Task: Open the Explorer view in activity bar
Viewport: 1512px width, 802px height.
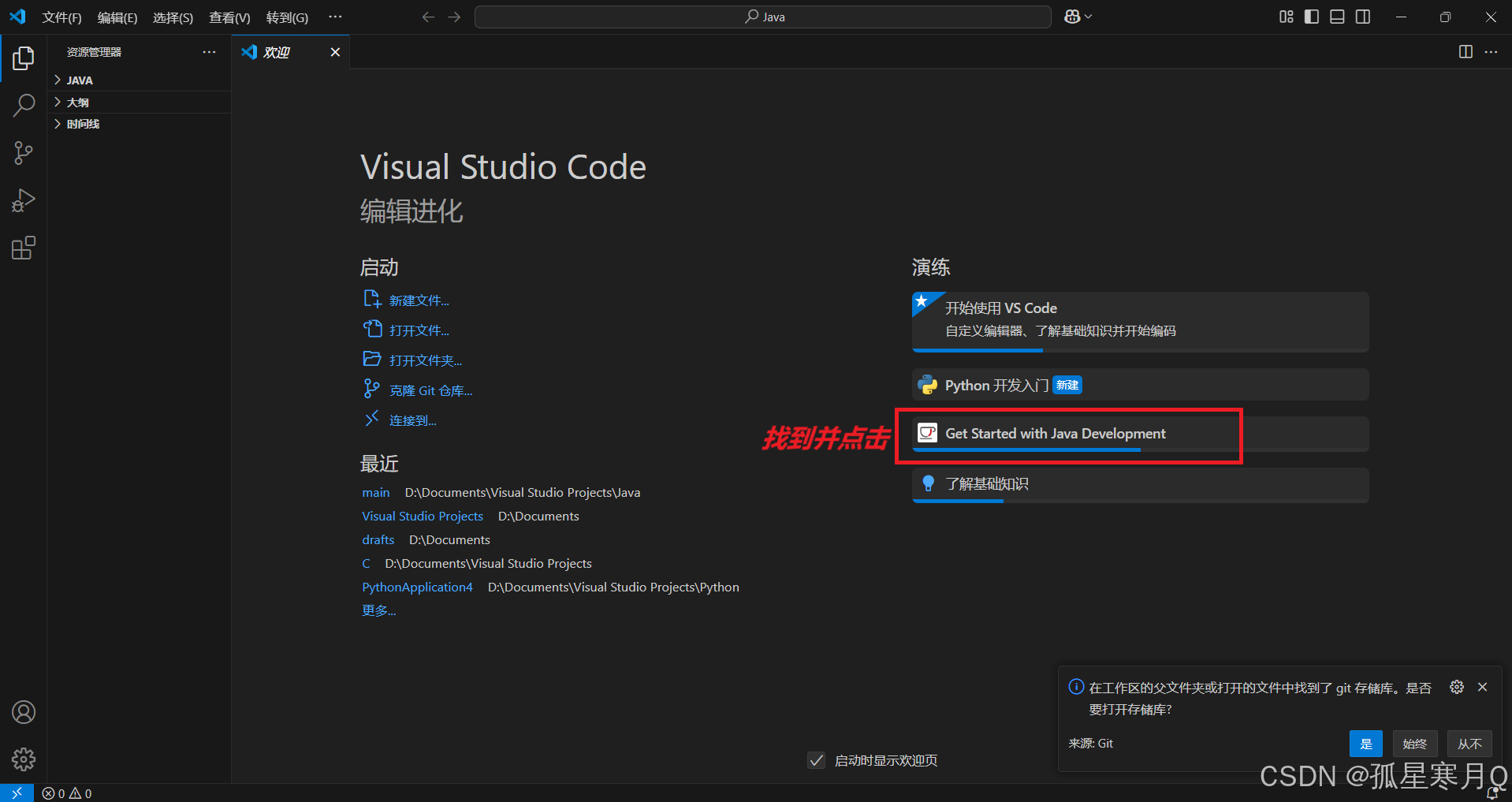Action: 24,58
